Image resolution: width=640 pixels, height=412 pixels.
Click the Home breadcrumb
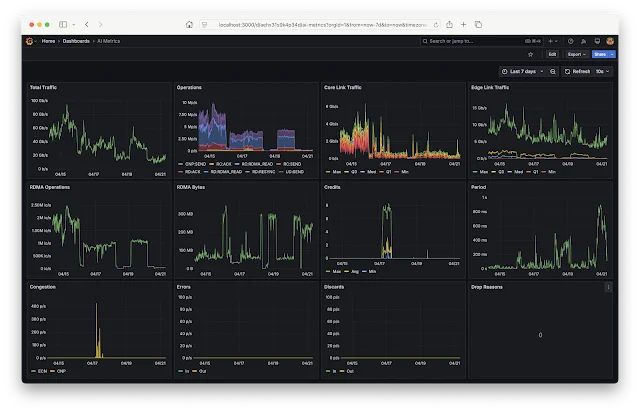point(48,41)
